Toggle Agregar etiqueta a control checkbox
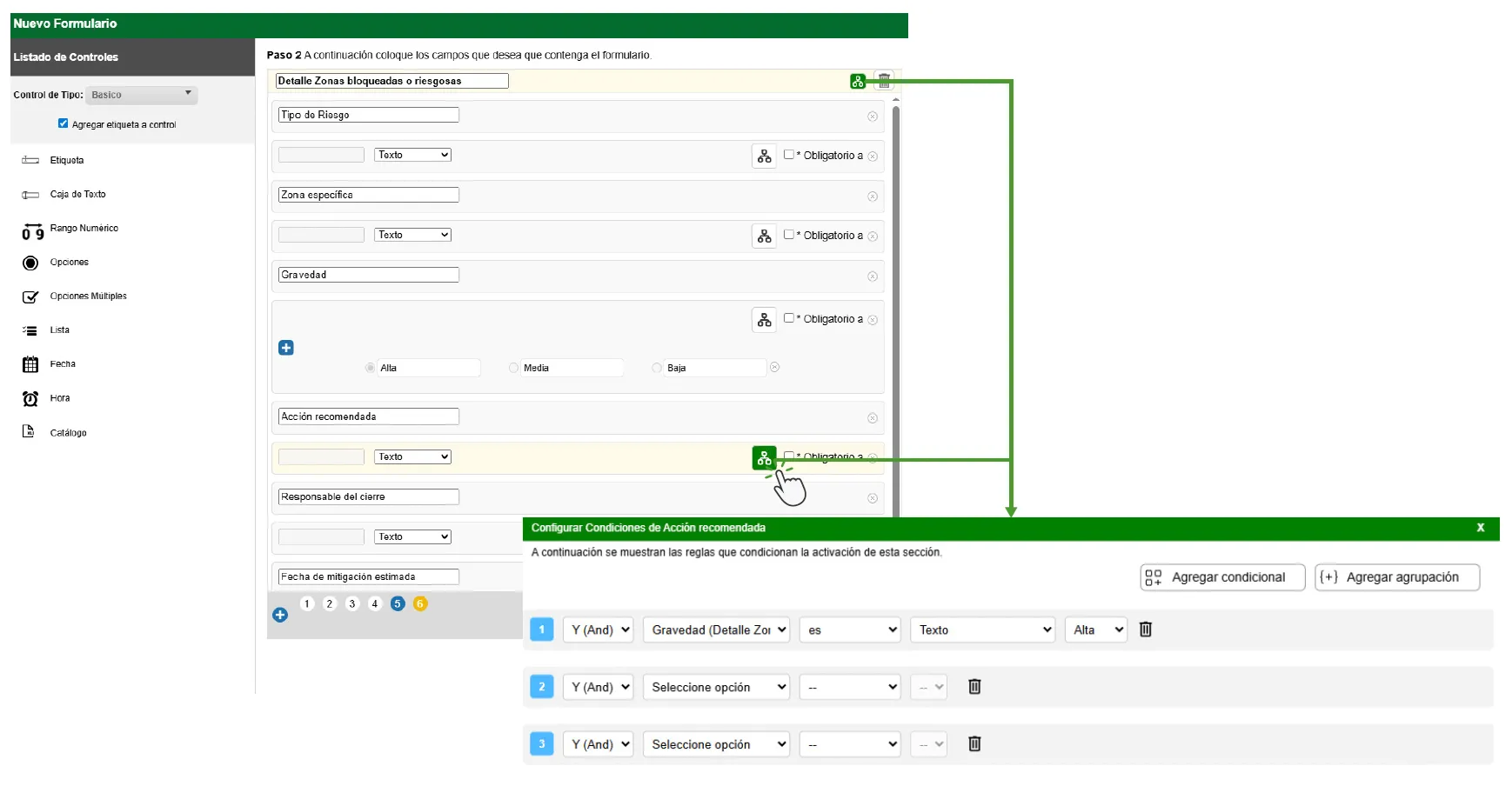Viewport: 1512px width, 786px height. pos(63,123)
